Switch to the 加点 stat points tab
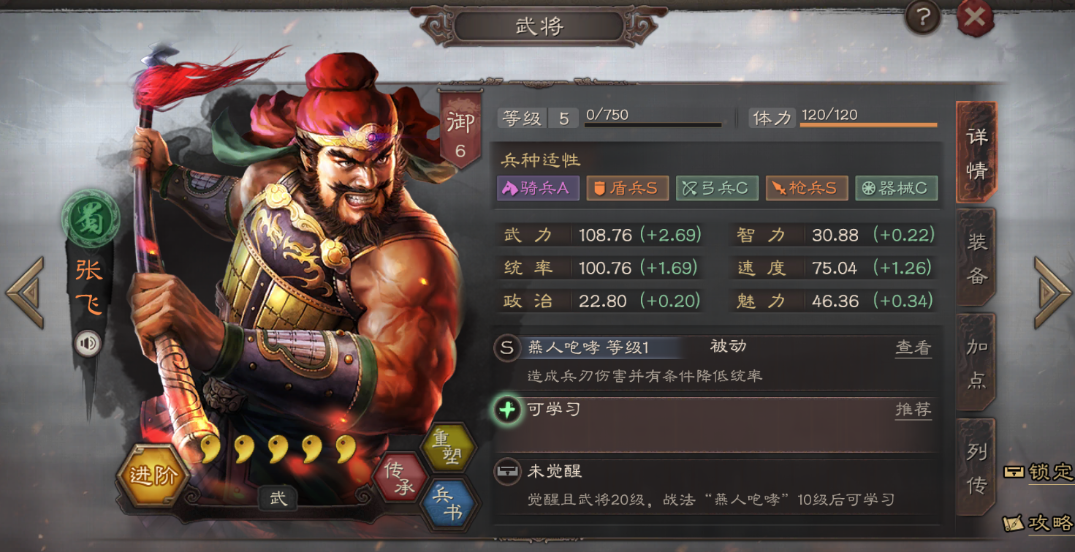 976,362
